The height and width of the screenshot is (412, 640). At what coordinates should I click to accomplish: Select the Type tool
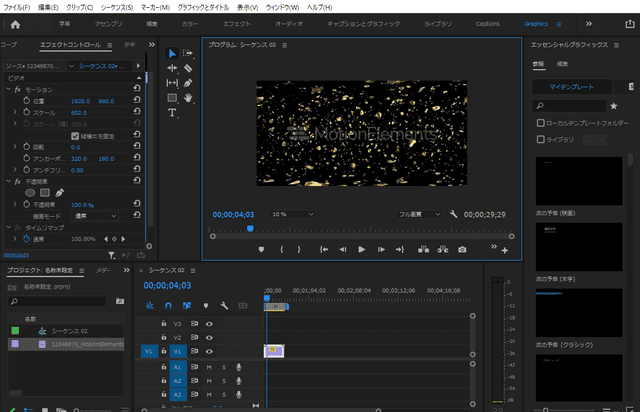pyautogui.click(x=172, y=113)
